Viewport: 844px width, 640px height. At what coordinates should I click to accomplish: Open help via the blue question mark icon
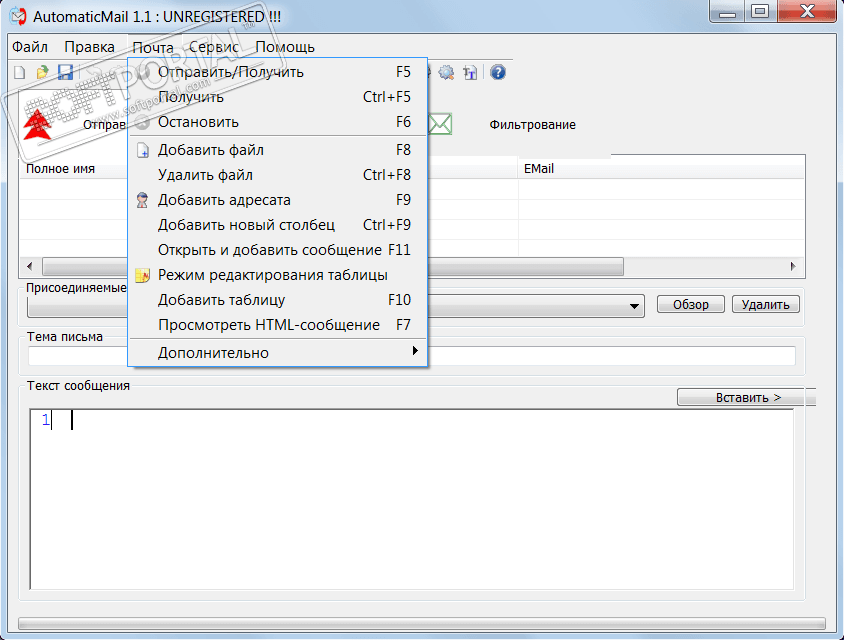point(498,72)
